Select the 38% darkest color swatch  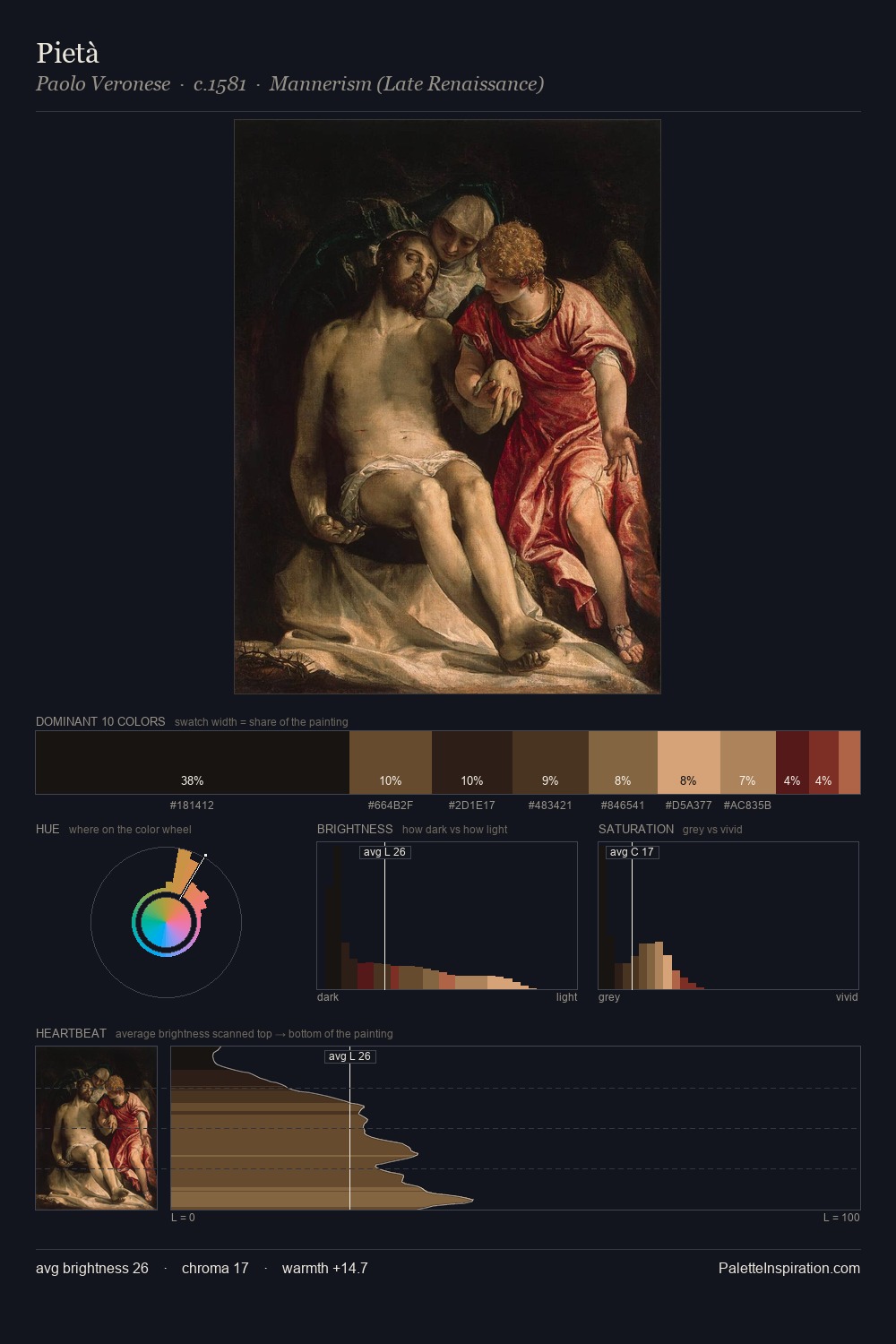(x=193, y=762)
